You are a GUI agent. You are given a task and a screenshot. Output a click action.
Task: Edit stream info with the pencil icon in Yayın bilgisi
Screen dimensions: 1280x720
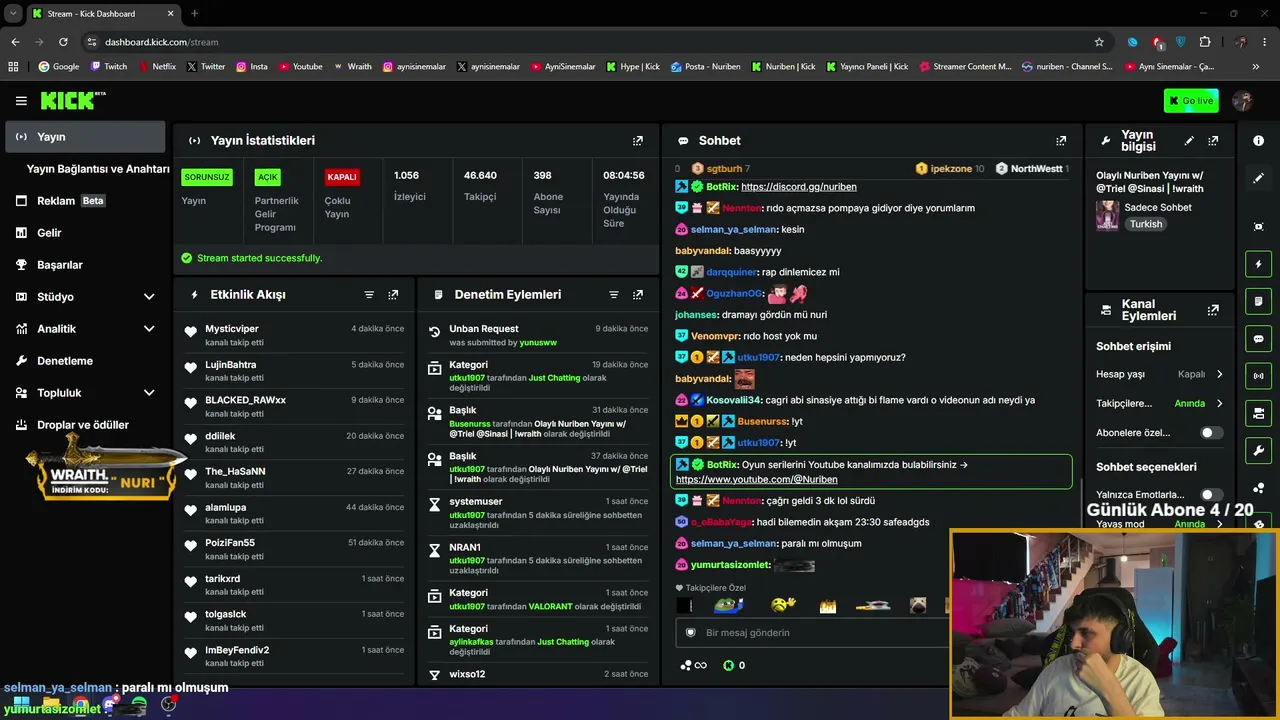(1189, 141)
